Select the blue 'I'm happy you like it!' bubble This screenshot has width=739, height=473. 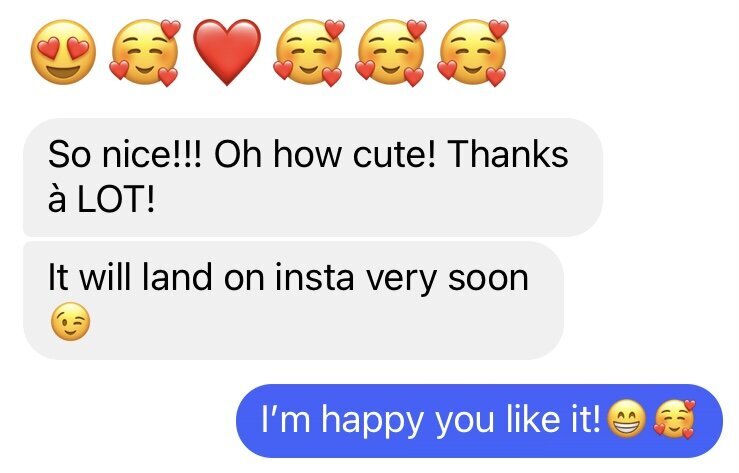479,421
